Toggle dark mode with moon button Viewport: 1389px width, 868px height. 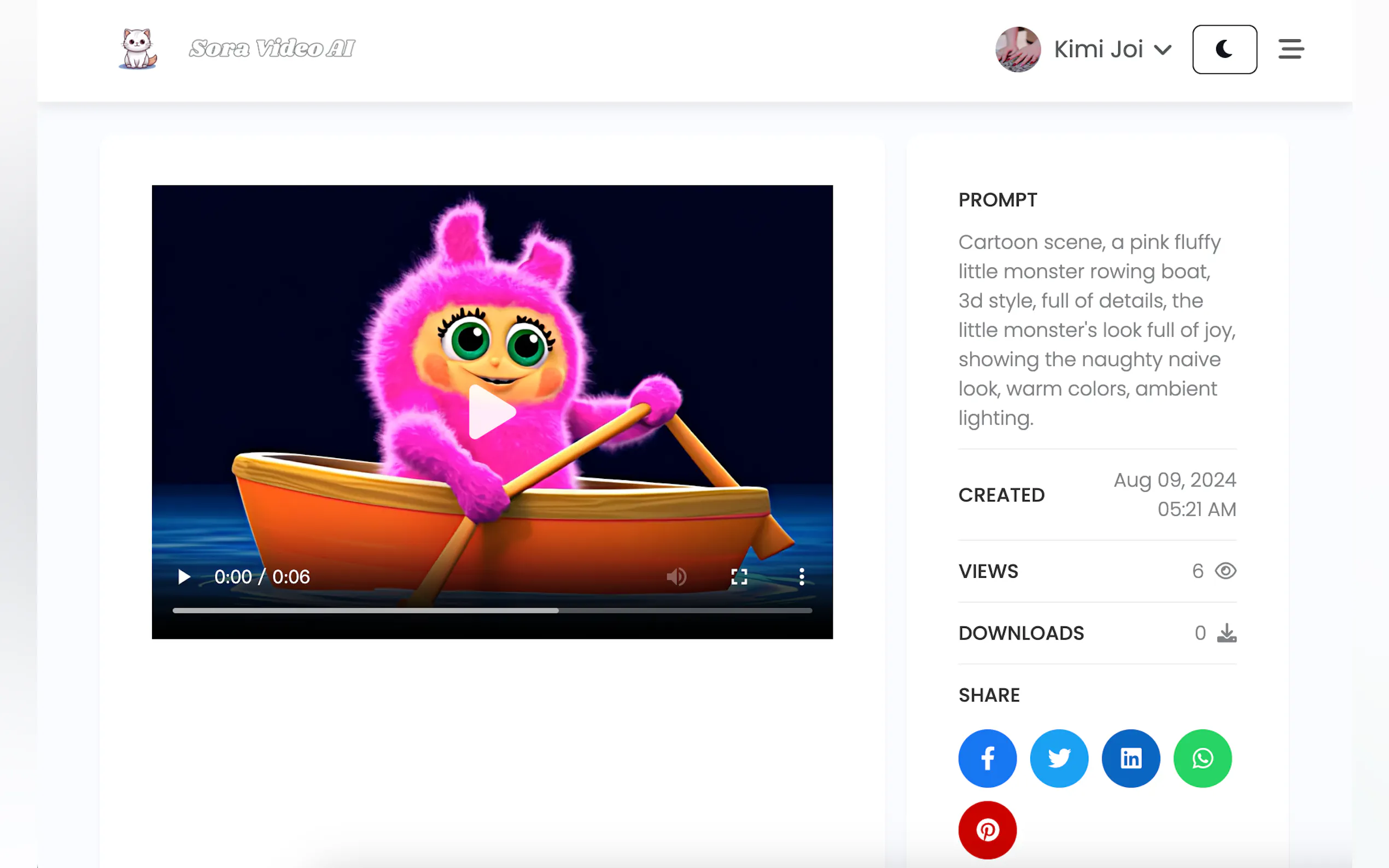[1224, 49]
